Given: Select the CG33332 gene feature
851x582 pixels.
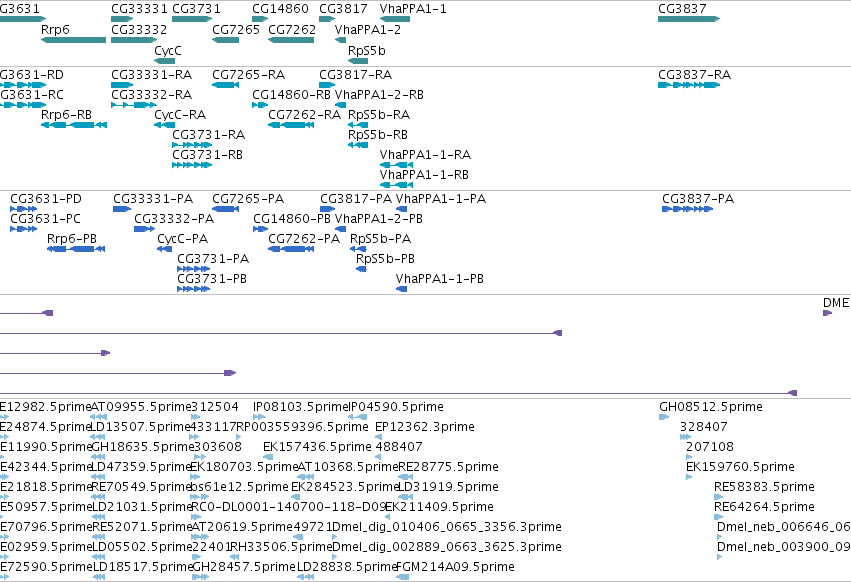Looking at the screenshot, I should point(134,40).
